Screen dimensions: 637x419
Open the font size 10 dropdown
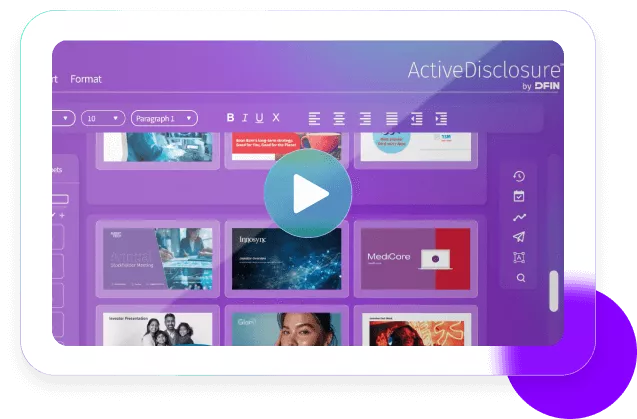103,118
